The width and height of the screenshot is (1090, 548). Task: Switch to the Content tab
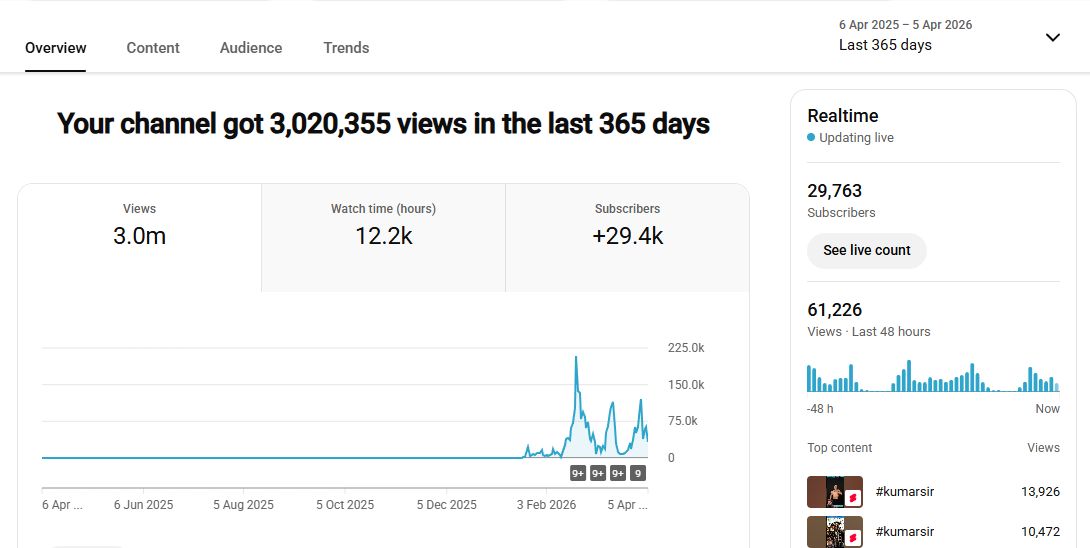153,48
